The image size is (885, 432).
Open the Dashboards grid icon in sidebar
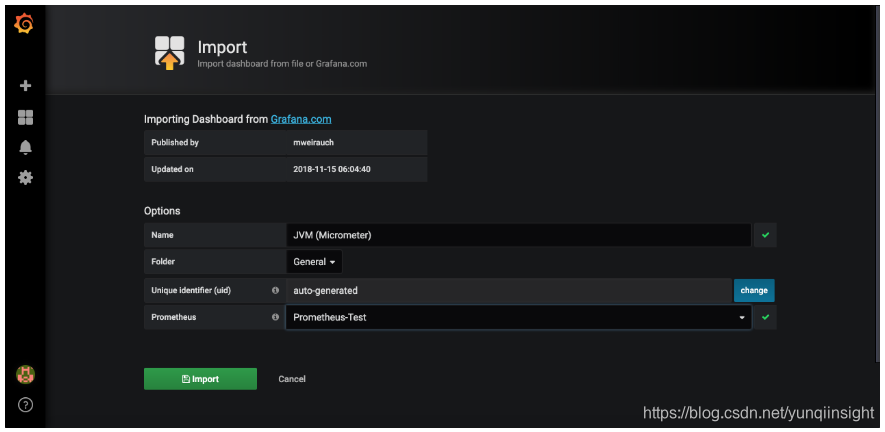click(x=25, y=117)
